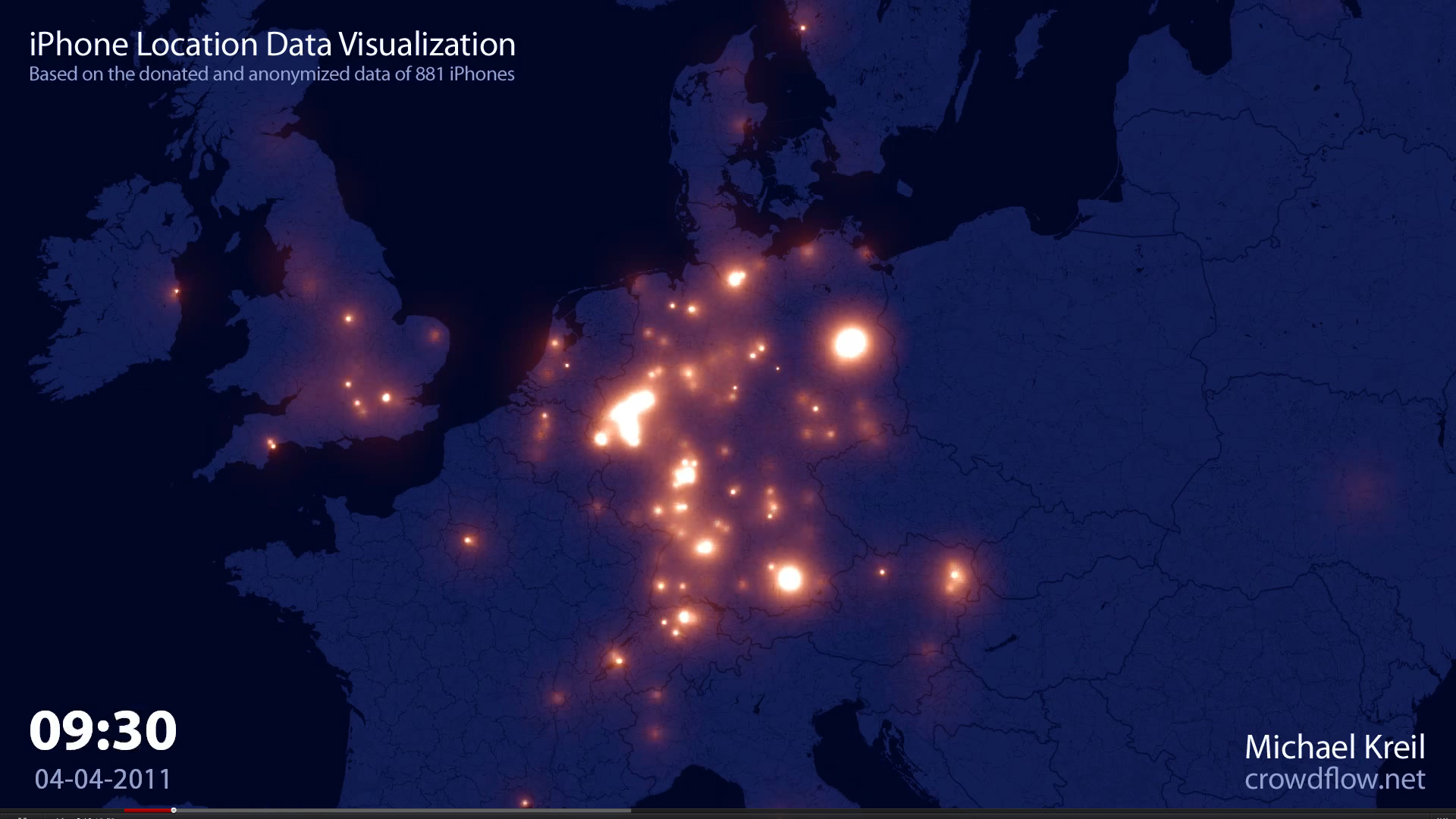Click the 09:30 clock display

tap(103, 731)
